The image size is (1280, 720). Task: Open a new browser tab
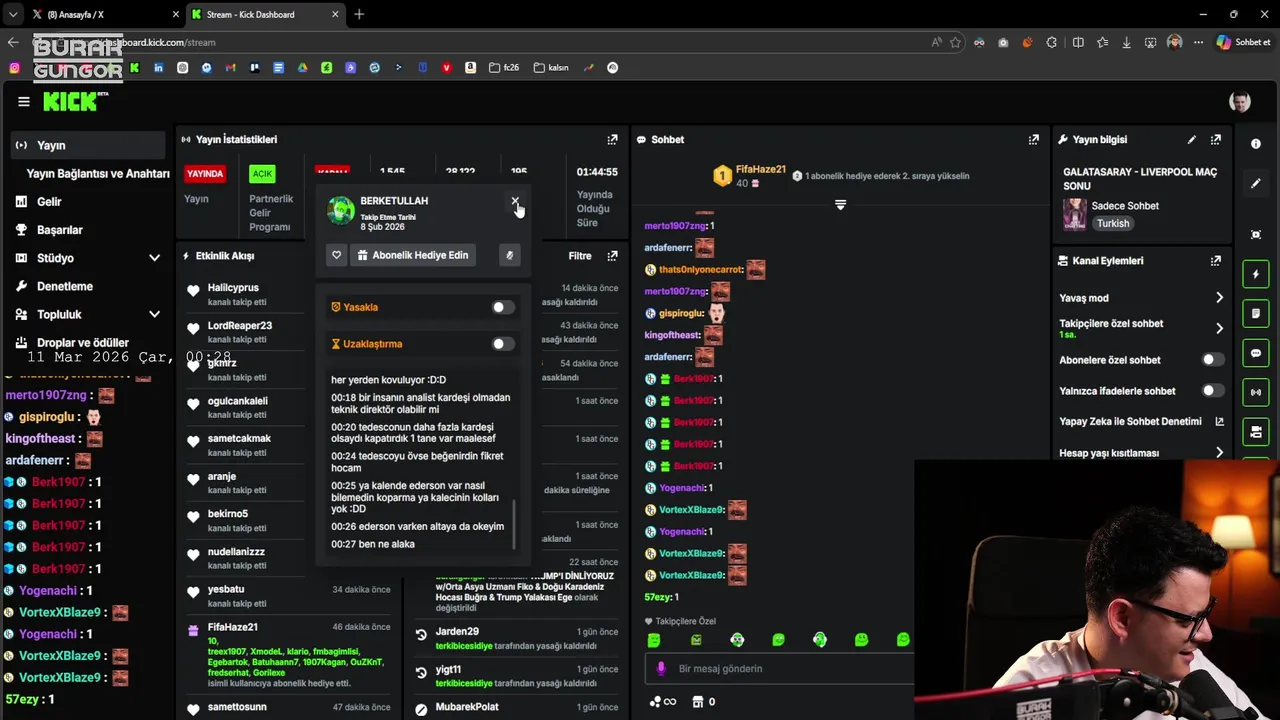(359, 15)
